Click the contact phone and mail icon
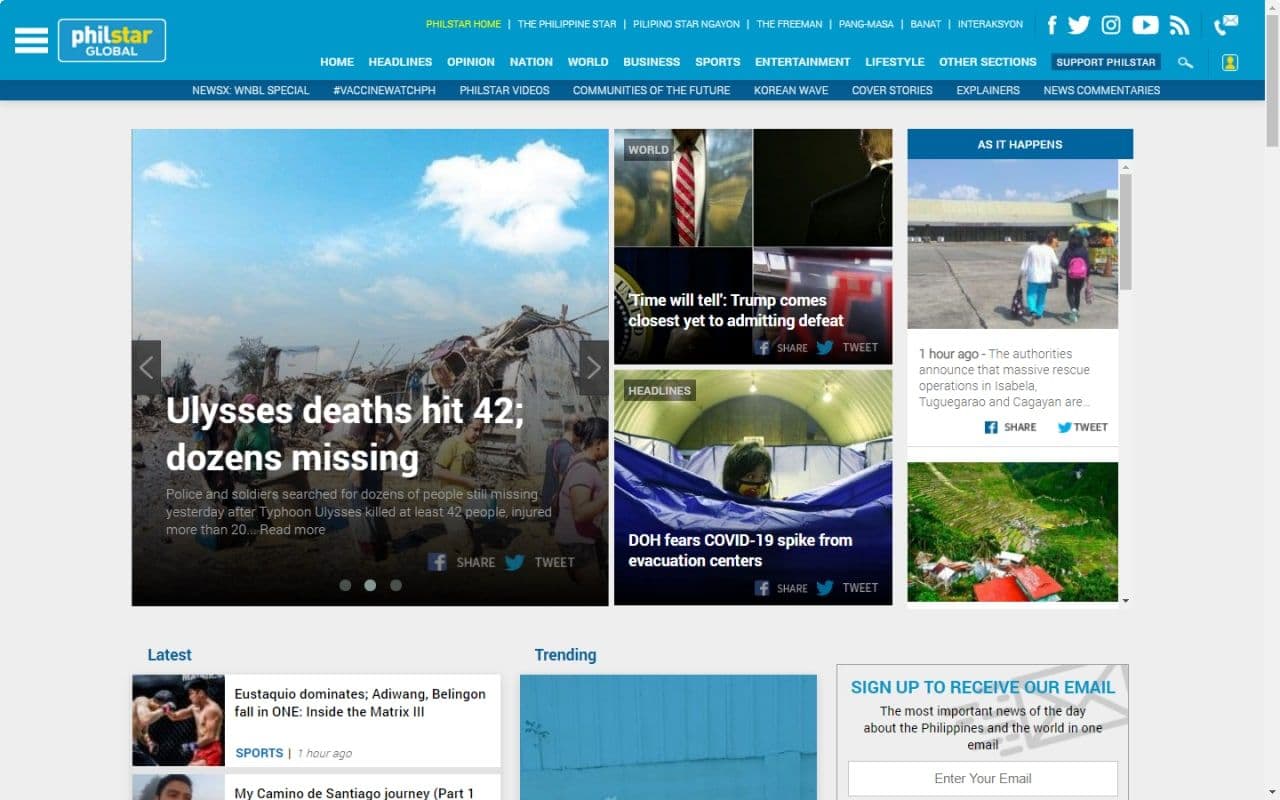Screen dimensions: 1280x800 [x=1226, y=25]
